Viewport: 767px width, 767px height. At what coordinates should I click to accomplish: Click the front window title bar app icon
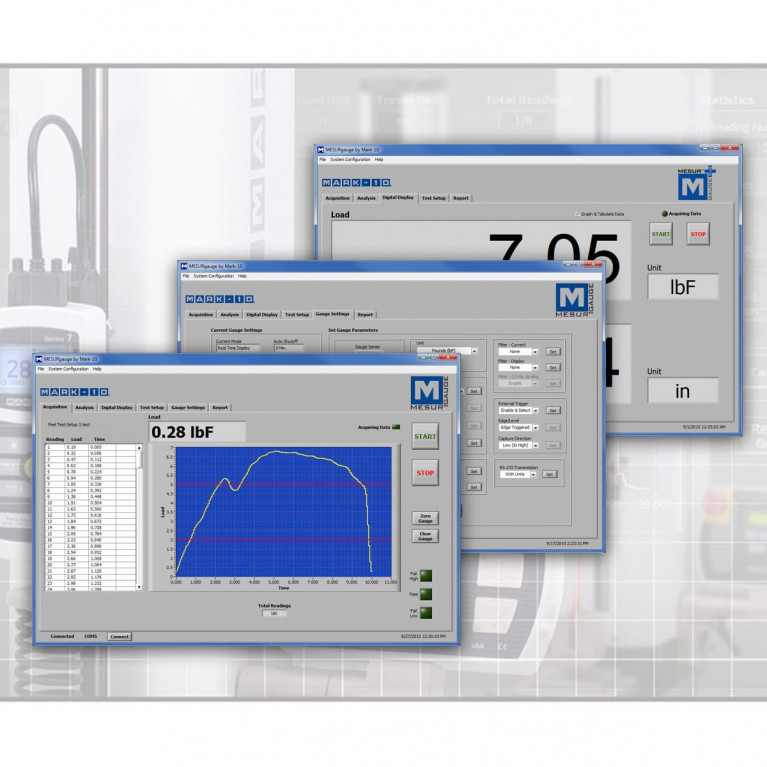pos(39,359)
